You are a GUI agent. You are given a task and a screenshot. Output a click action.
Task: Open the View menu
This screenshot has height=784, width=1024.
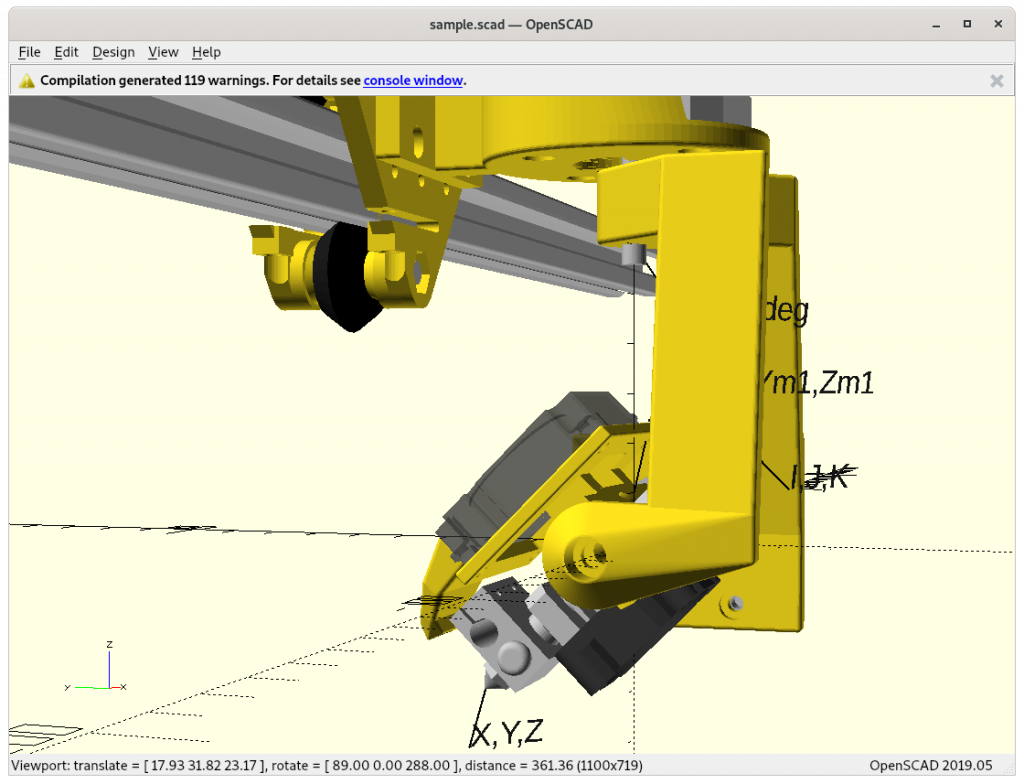click(163, 52)
